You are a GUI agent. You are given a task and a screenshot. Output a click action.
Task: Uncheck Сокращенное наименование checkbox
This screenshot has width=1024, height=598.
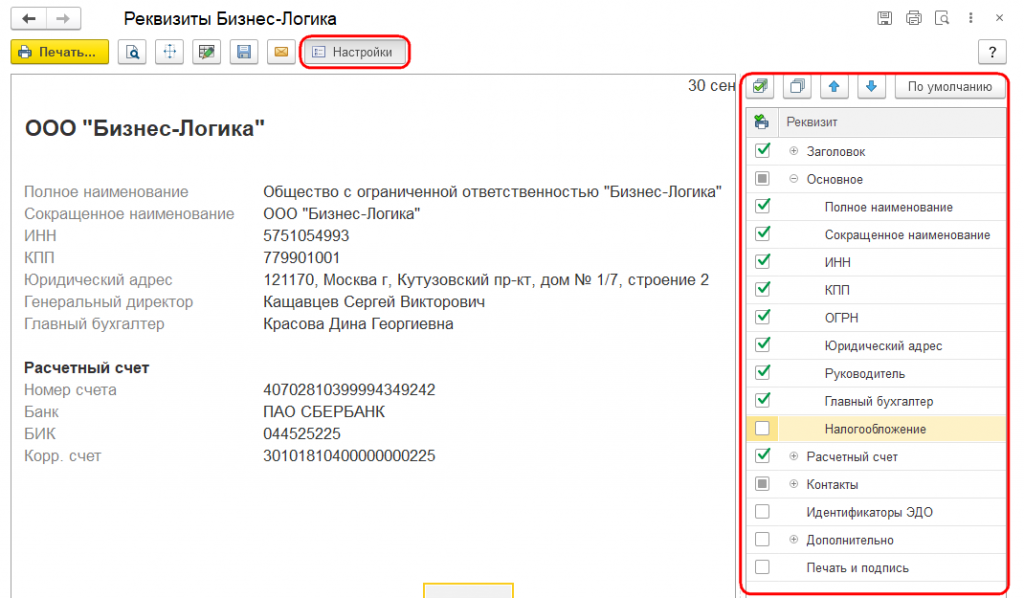point(762,234)
